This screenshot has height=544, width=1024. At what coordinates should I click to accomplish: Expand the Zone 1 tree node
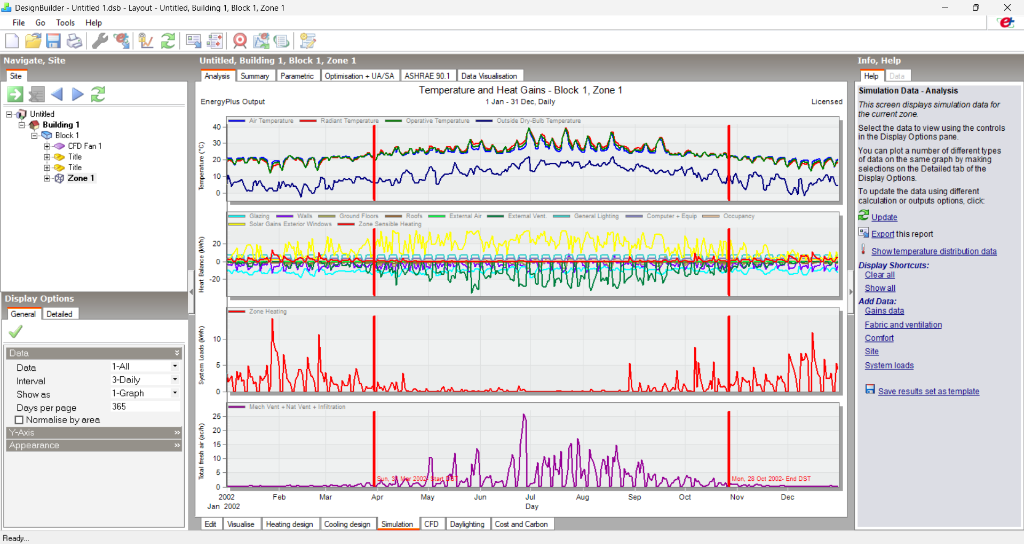tap(47, 178)
